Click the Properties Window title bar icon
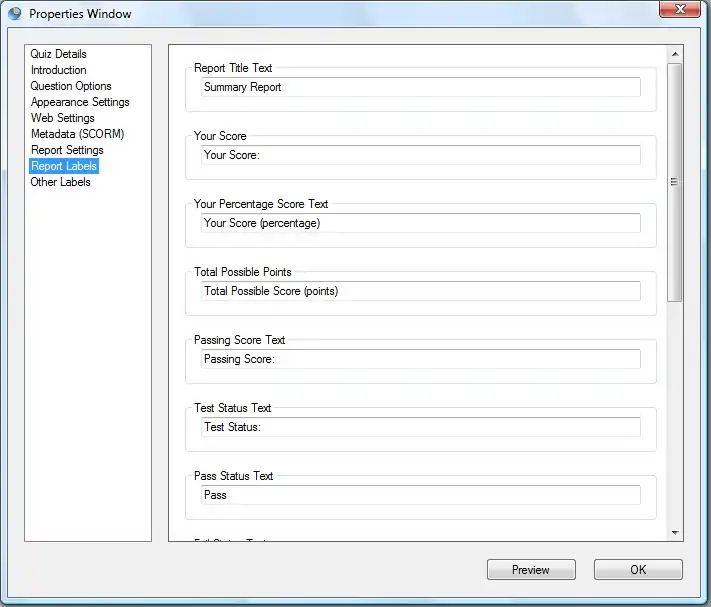 pos(15,14)
